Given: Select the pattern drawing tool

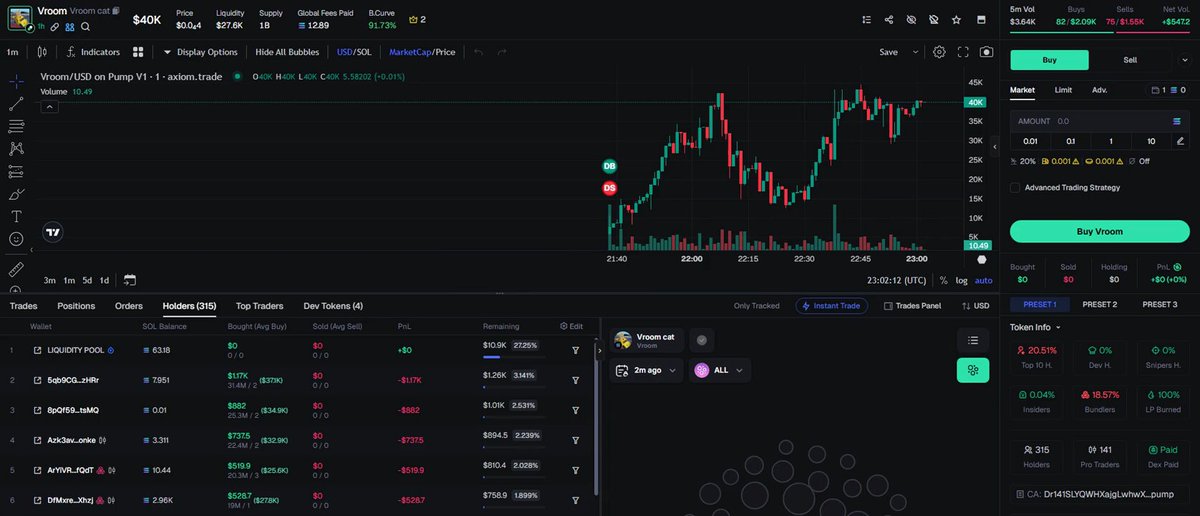Looking at the screenshot, I should coord(16,148).
